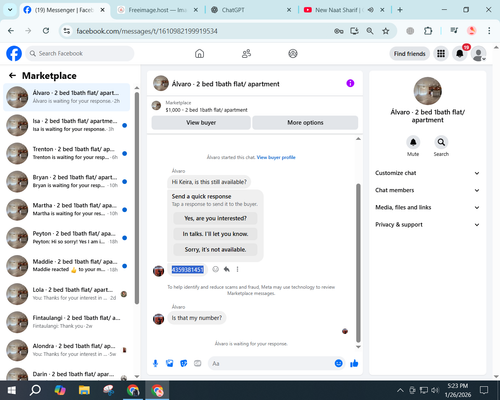Screen dimensions: 500x400
Task: Attach a file with the photo icon
Action: [170, 363]
